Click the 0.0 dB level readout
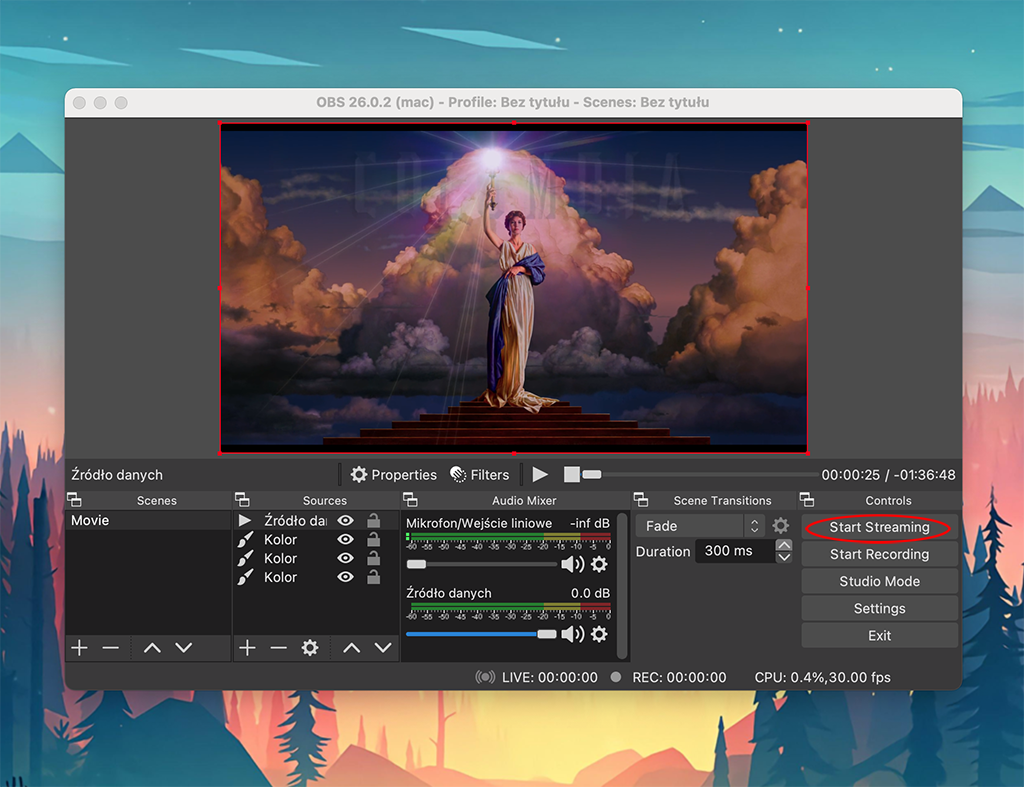Viewport: 1024px width, 787px height. coord(590,593)
